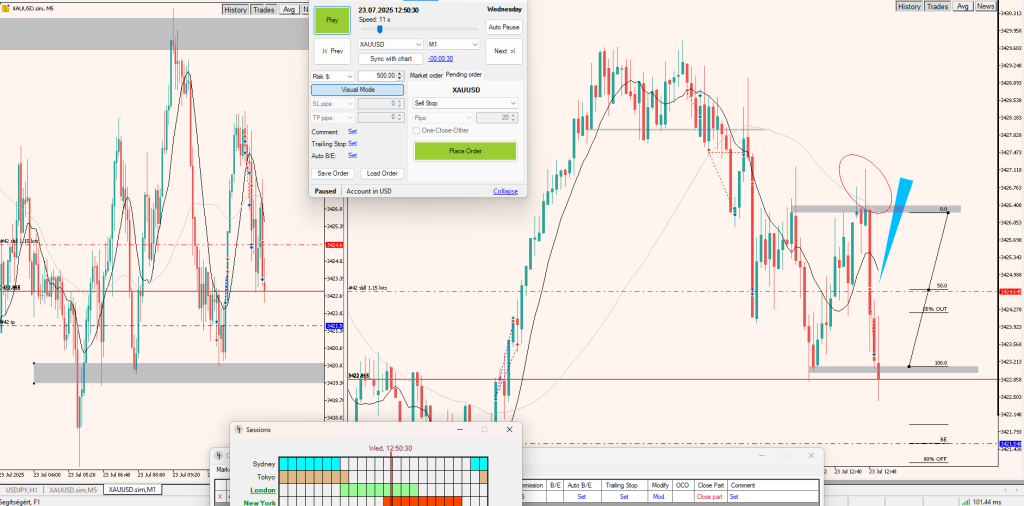Open the M1 timeframe dropdown
The width and height of the screenshot is (1024, 506).
point(451,44)
